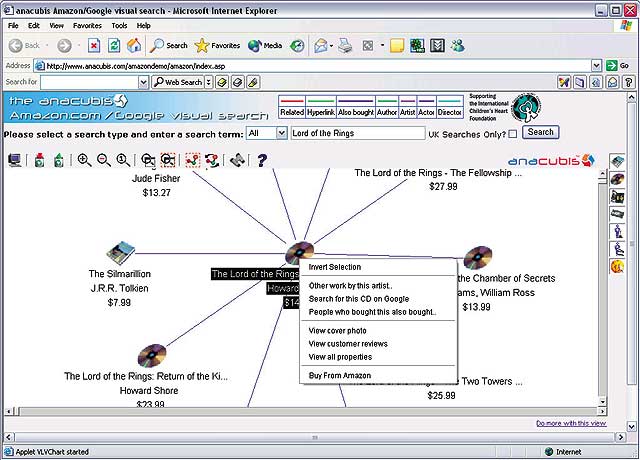Click the help icon at search toolbar end
The height and width of the screenshot is (460, 640).
(x=629, y=82)
